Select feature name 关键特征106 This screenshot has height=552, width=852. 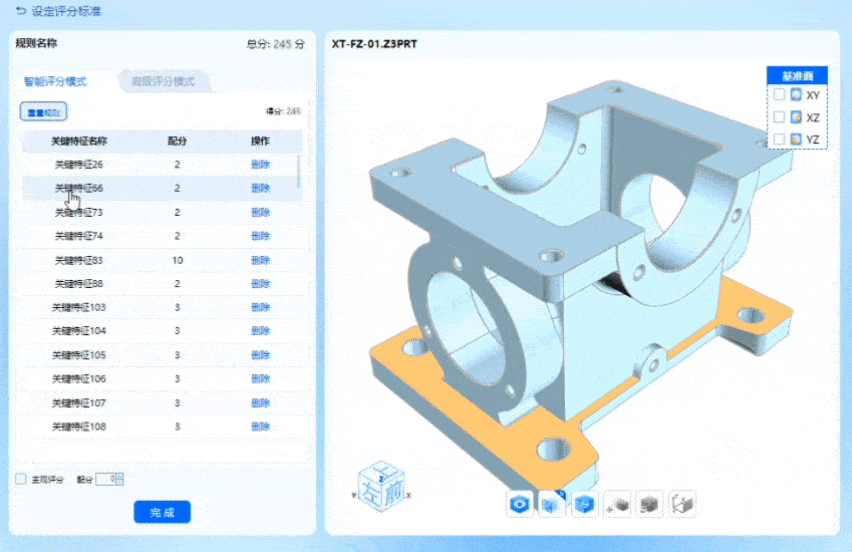(78, 379)
